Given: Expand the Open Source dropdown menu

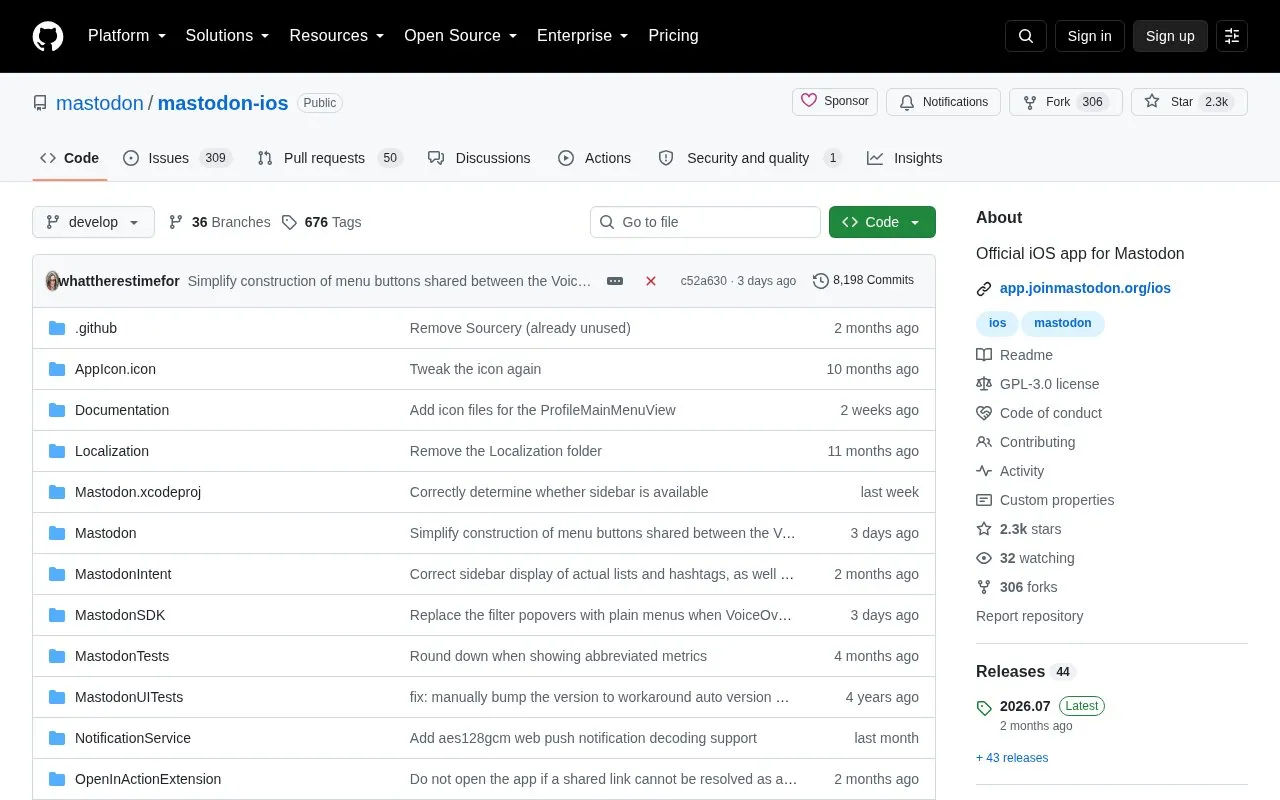Looking at the screenshot, I should tap(461, 36).
